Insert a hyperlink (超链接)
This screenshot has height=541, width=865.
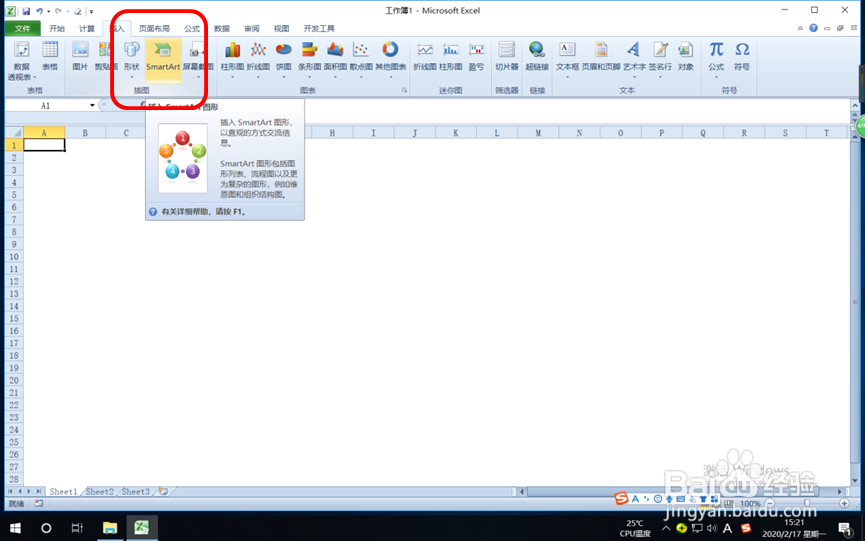pyautogui.click(x=537, y=57)
